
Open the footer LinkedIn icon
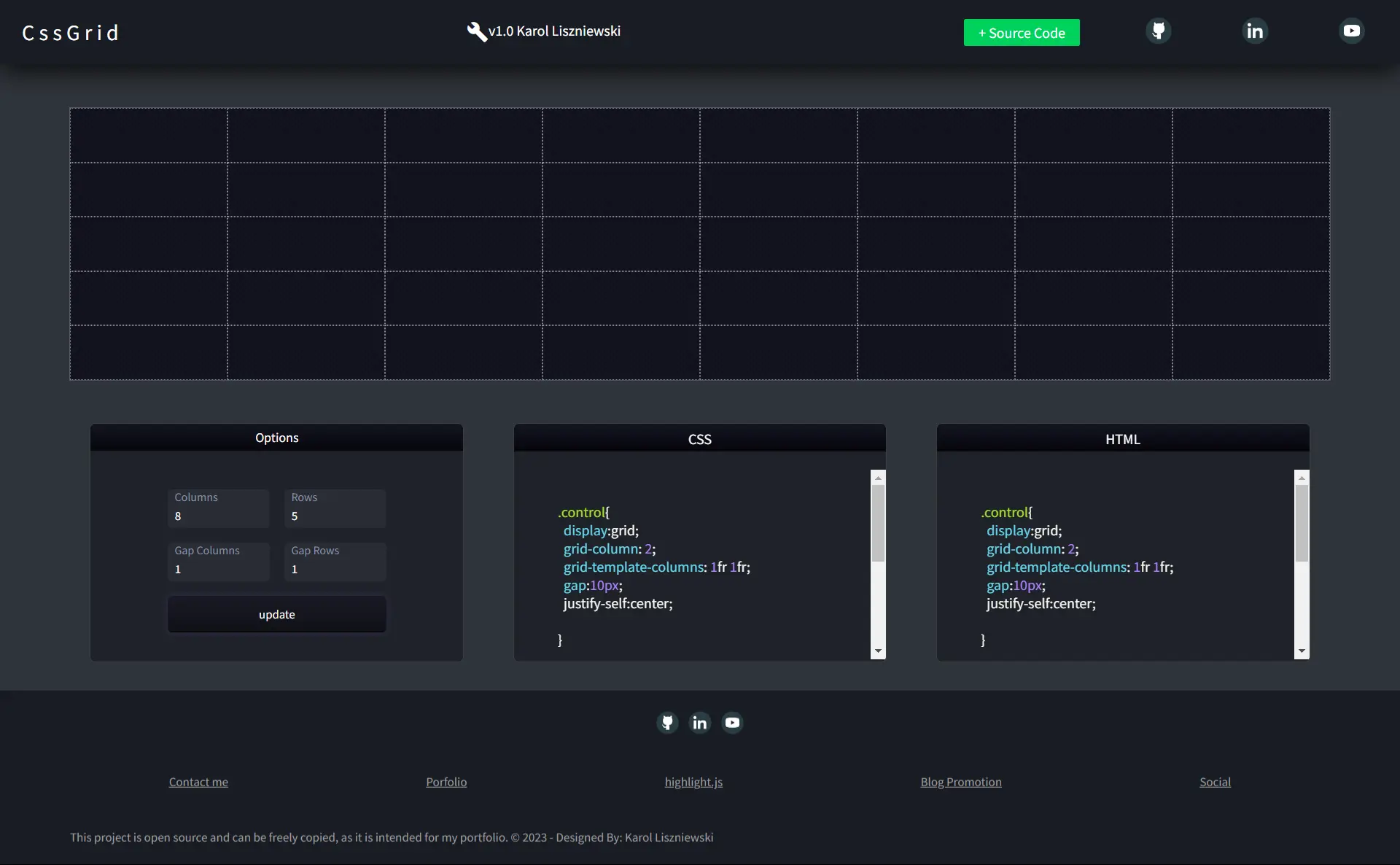coord(700,723)
